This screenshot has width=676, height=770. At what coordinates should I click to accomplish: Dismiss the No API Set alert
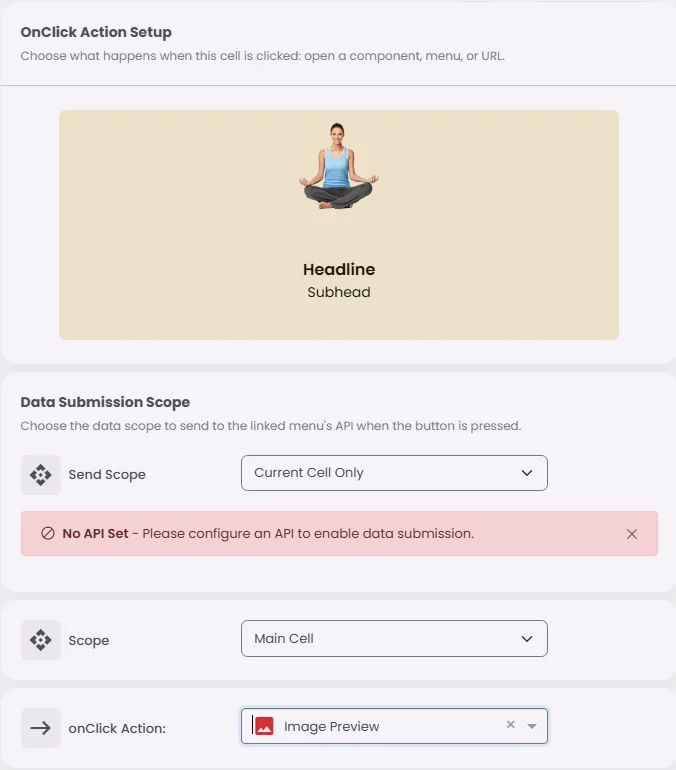point(632,534)
